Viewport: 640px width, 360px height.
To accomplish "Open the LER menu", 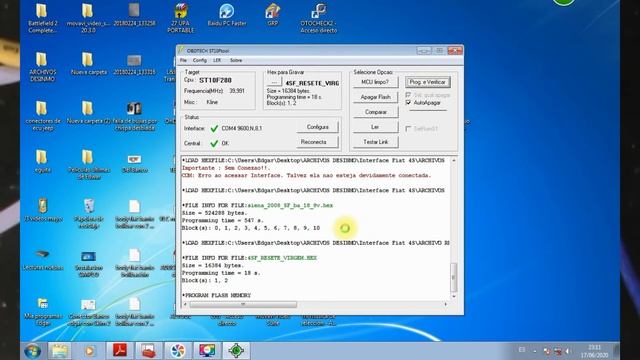I will 217,60.
